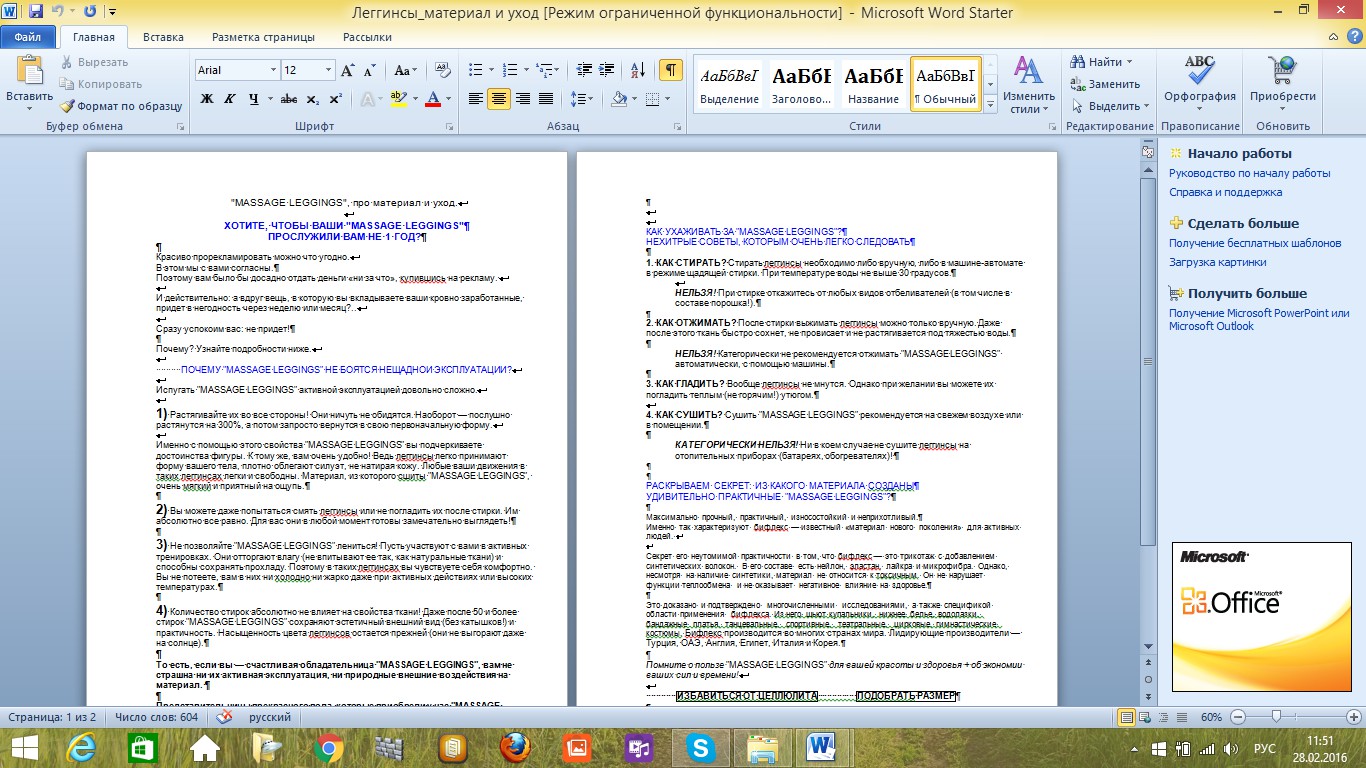Increase font size with the grow font icon
The image size is (1366, 768).
pyautogui.click(x=347, y=71)
